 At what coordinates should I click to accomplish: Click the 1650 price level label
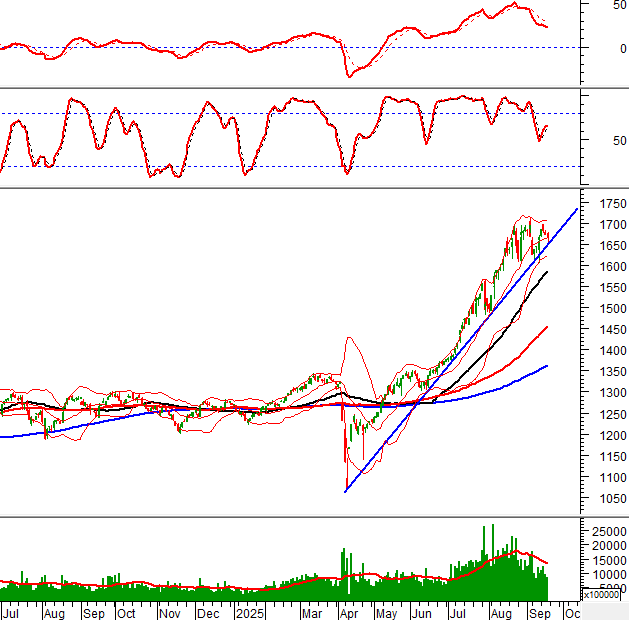pyautogui.click(x=613, y=246)
